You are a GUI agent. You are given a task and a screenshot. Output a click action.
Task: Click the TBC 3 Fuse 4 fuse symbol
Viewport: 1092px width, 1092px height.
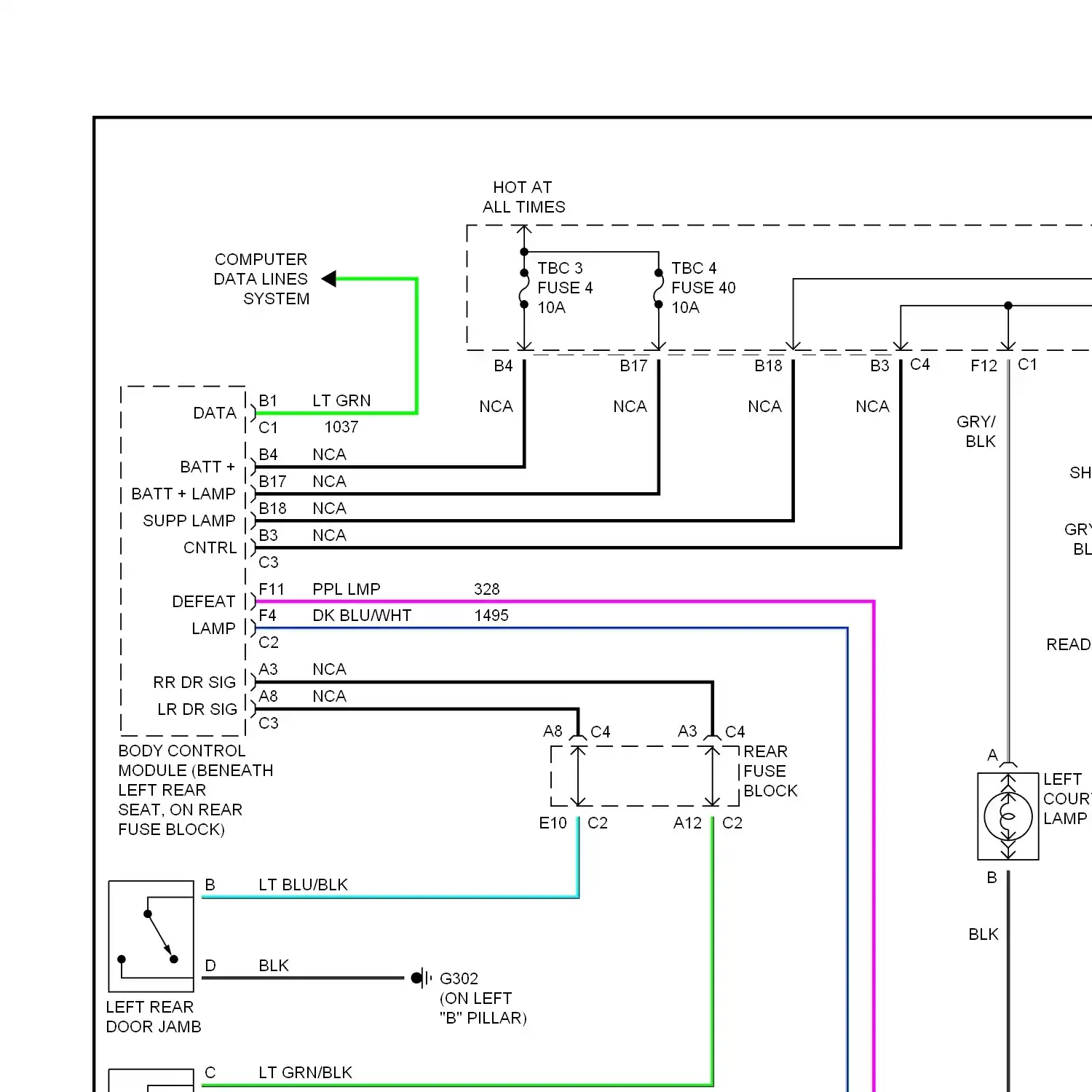coord(524,289)
